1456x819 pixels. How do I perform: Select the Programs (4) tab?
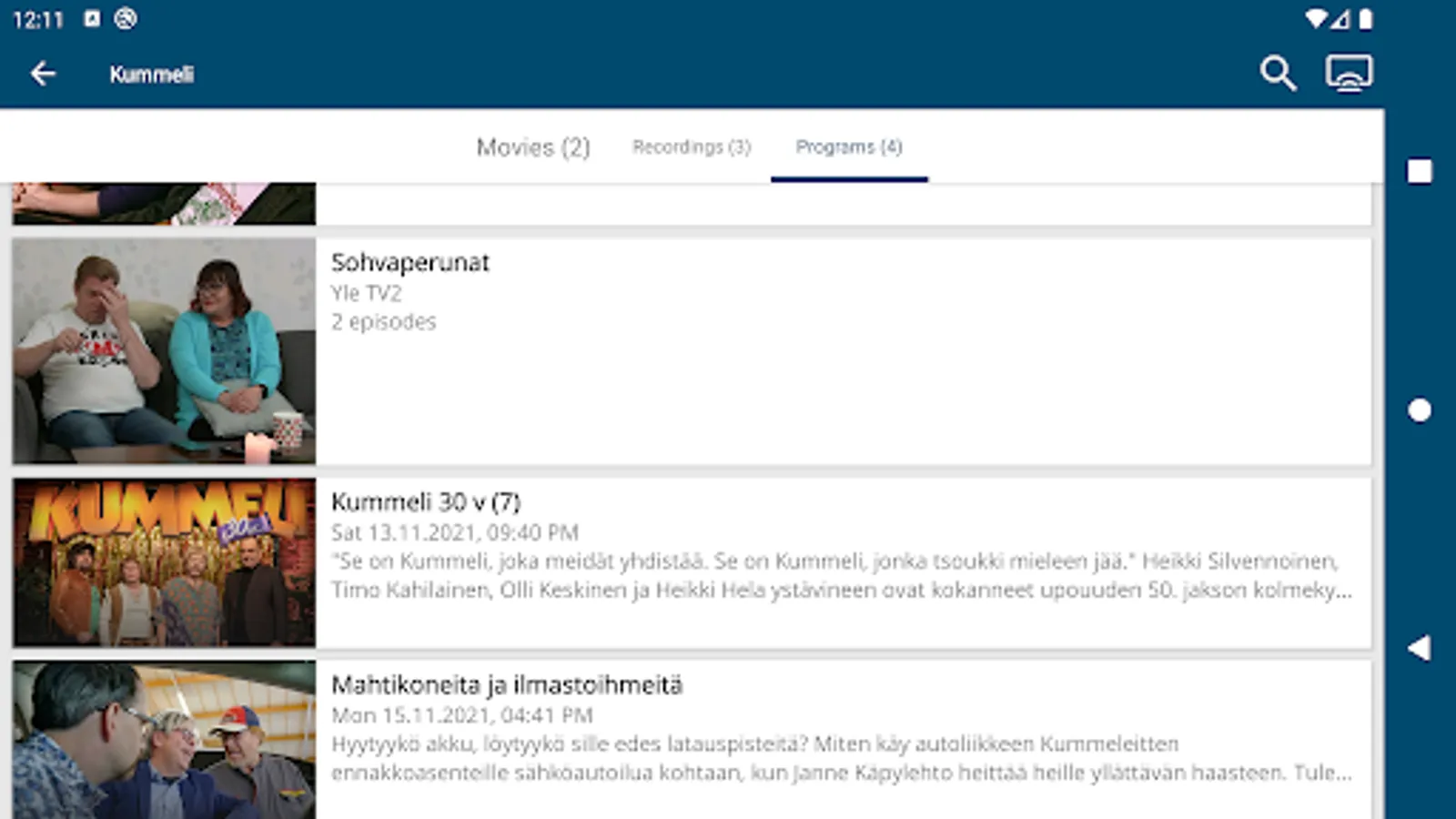pyautogui.click(x=849, y=147)
